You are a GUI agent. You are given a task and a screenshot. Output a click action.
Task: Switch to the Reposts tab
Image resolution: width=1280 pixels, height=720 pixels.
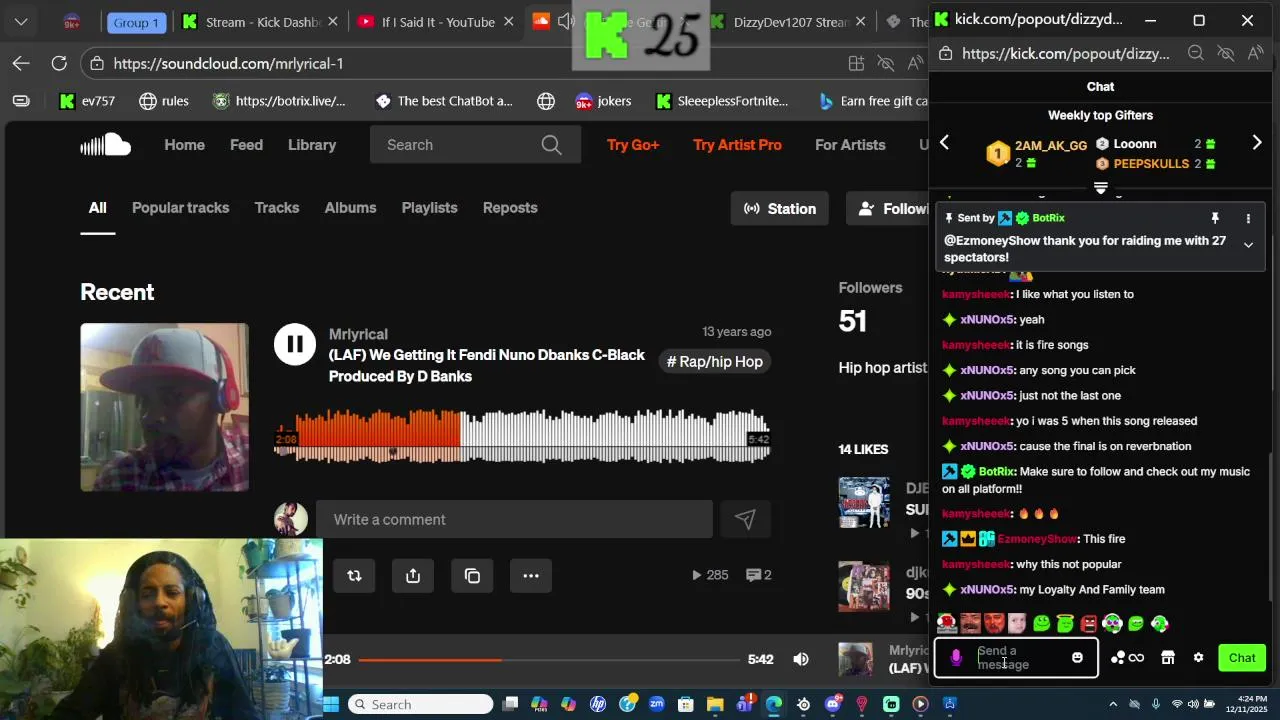click(x=510, y=208)
